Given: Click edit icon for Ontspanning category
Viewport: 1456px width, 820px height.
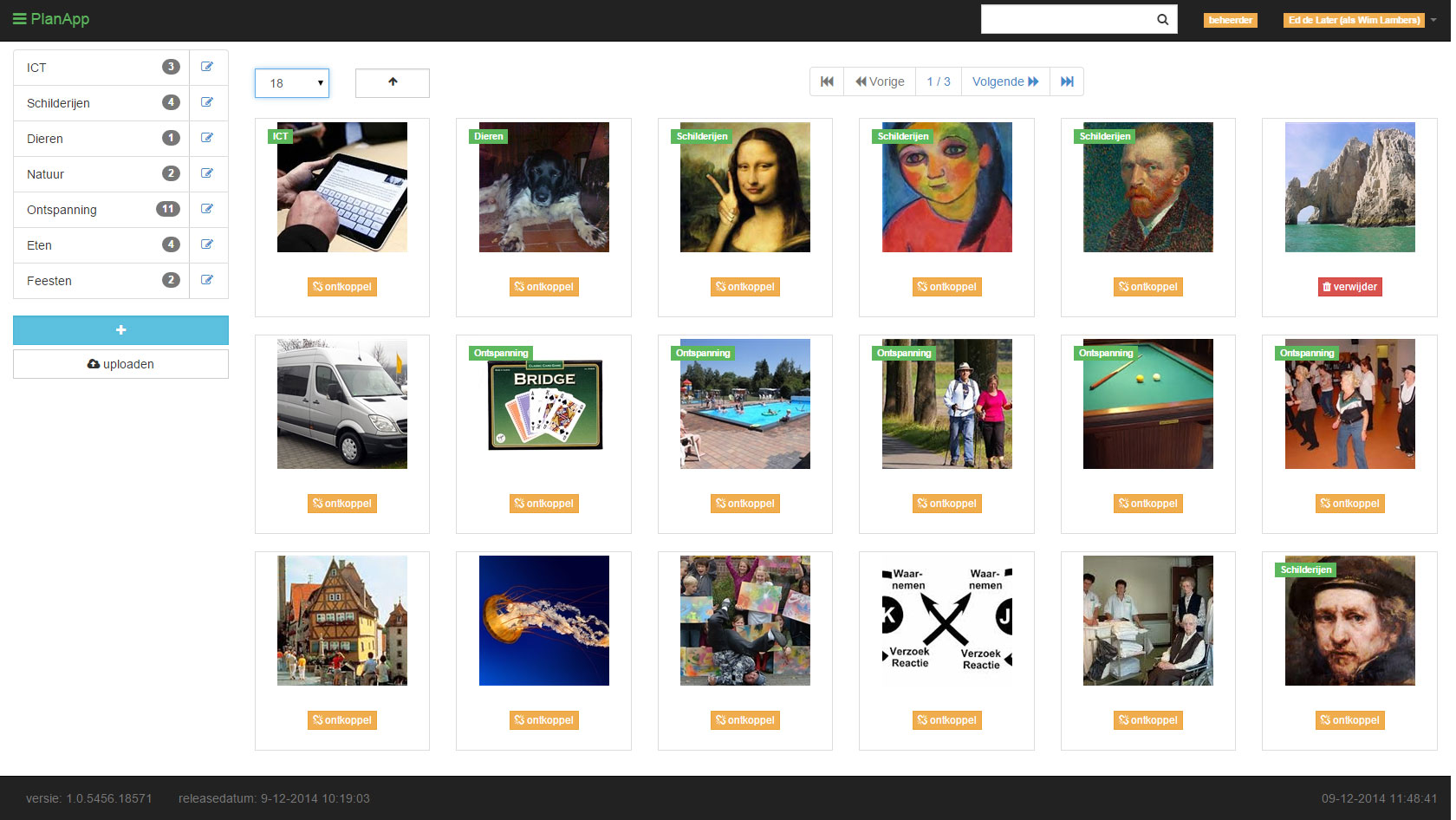Looking at the screenshot, I should (x=207, y=209).
